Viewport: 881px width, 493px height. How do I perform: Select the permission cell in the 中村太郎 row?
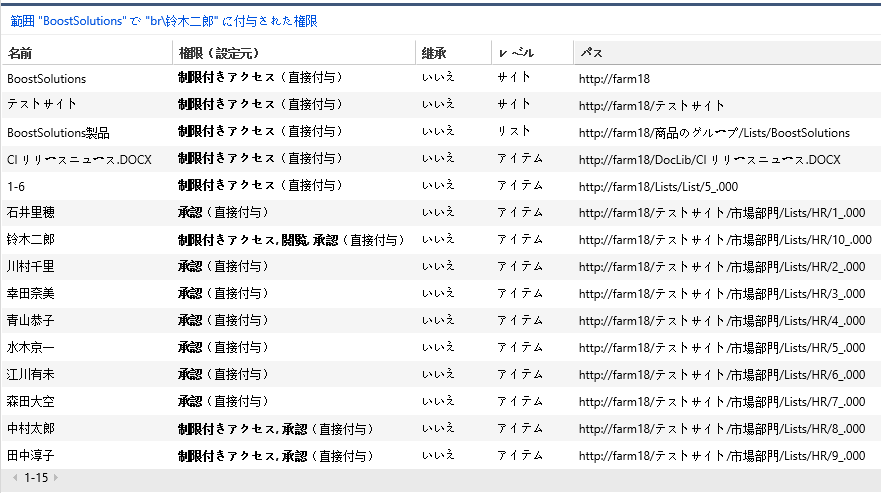click(276, 429)
